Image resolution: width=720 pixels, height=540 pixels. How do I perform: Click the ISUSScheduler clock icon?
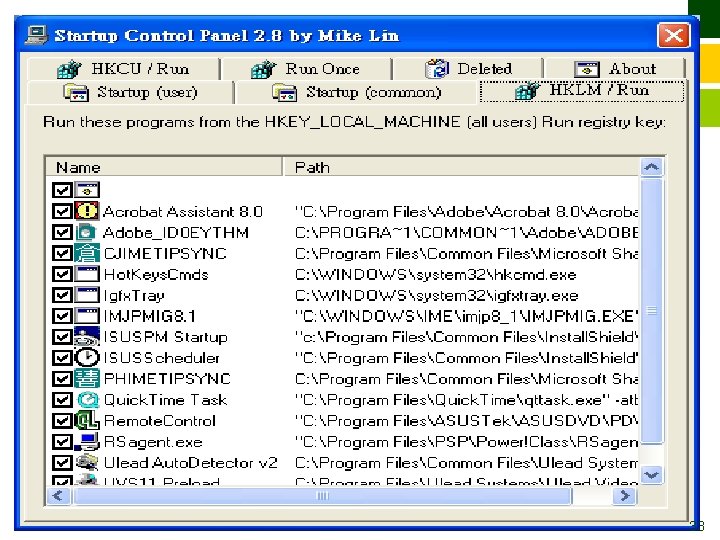tap(87, 357)
